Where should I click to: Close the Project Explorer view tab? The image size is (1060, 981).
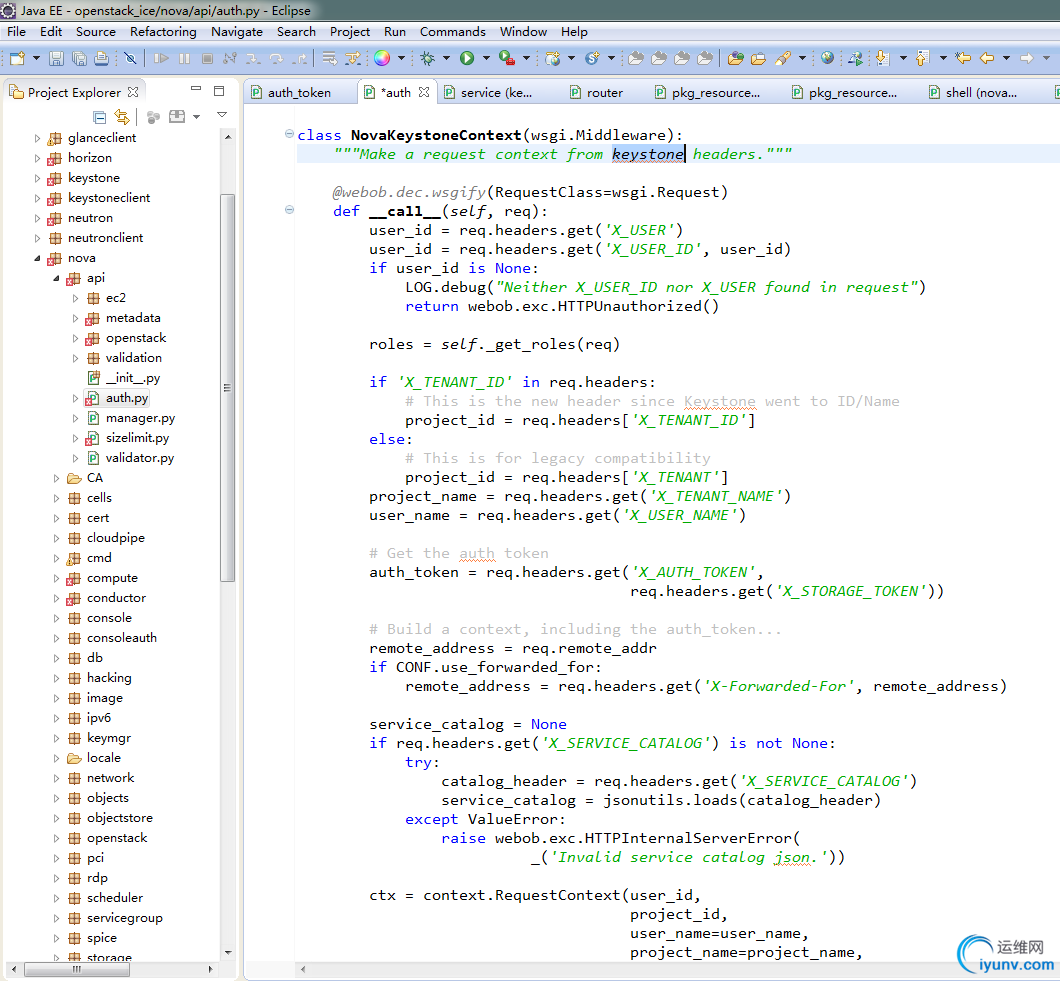(133, 92)
